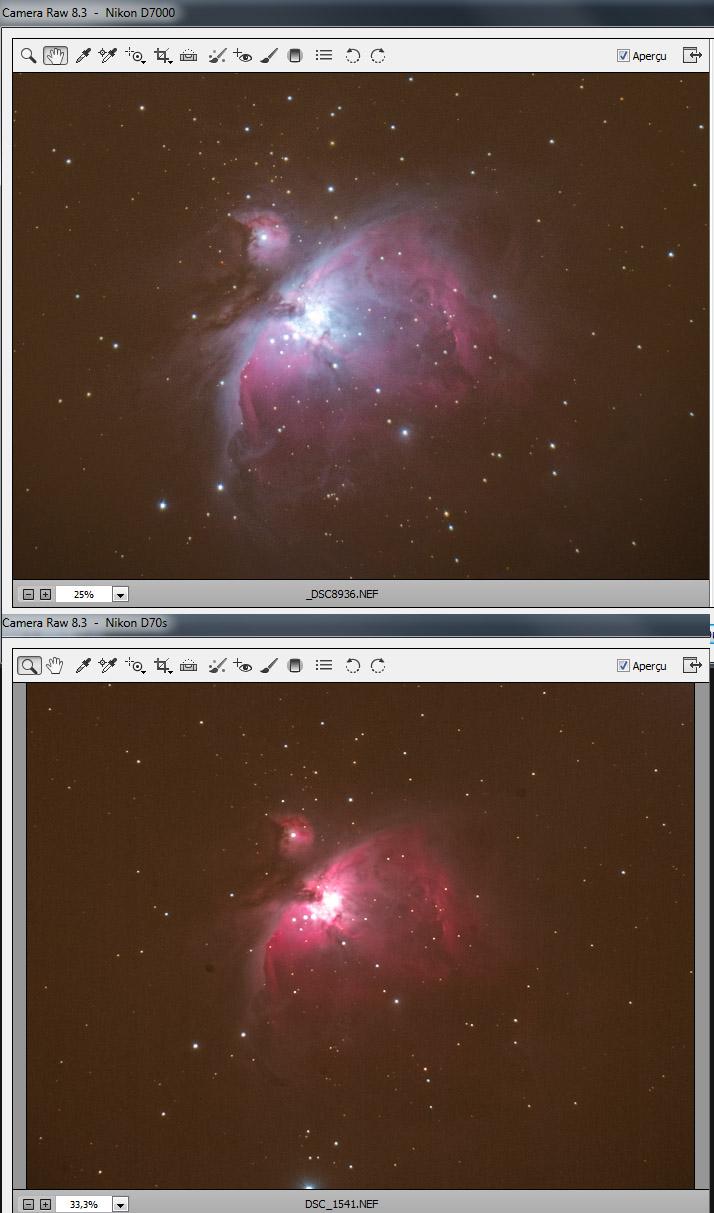Rotate image clockwise in D70s window
Screen dimensions: 714x1213
(x=378, y=665)
